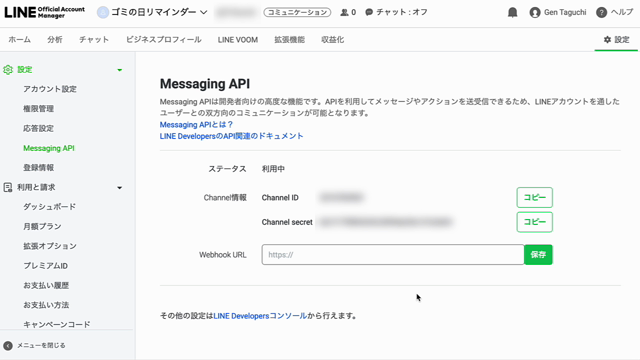640x360 pixels.
Task: Click the Messaging API page heading
Action: click(205, 84)
